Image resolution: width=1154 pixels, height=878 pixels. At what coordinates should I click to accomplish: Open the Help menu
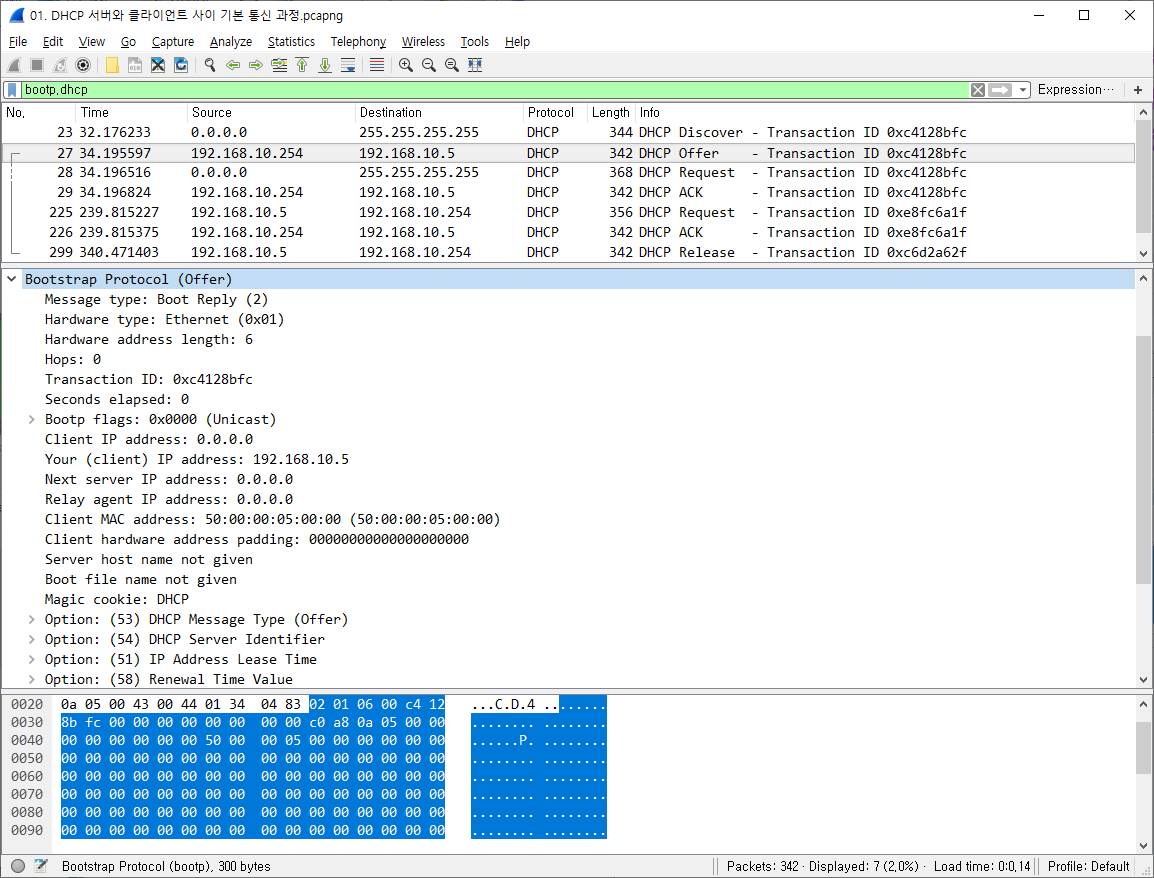517,42
